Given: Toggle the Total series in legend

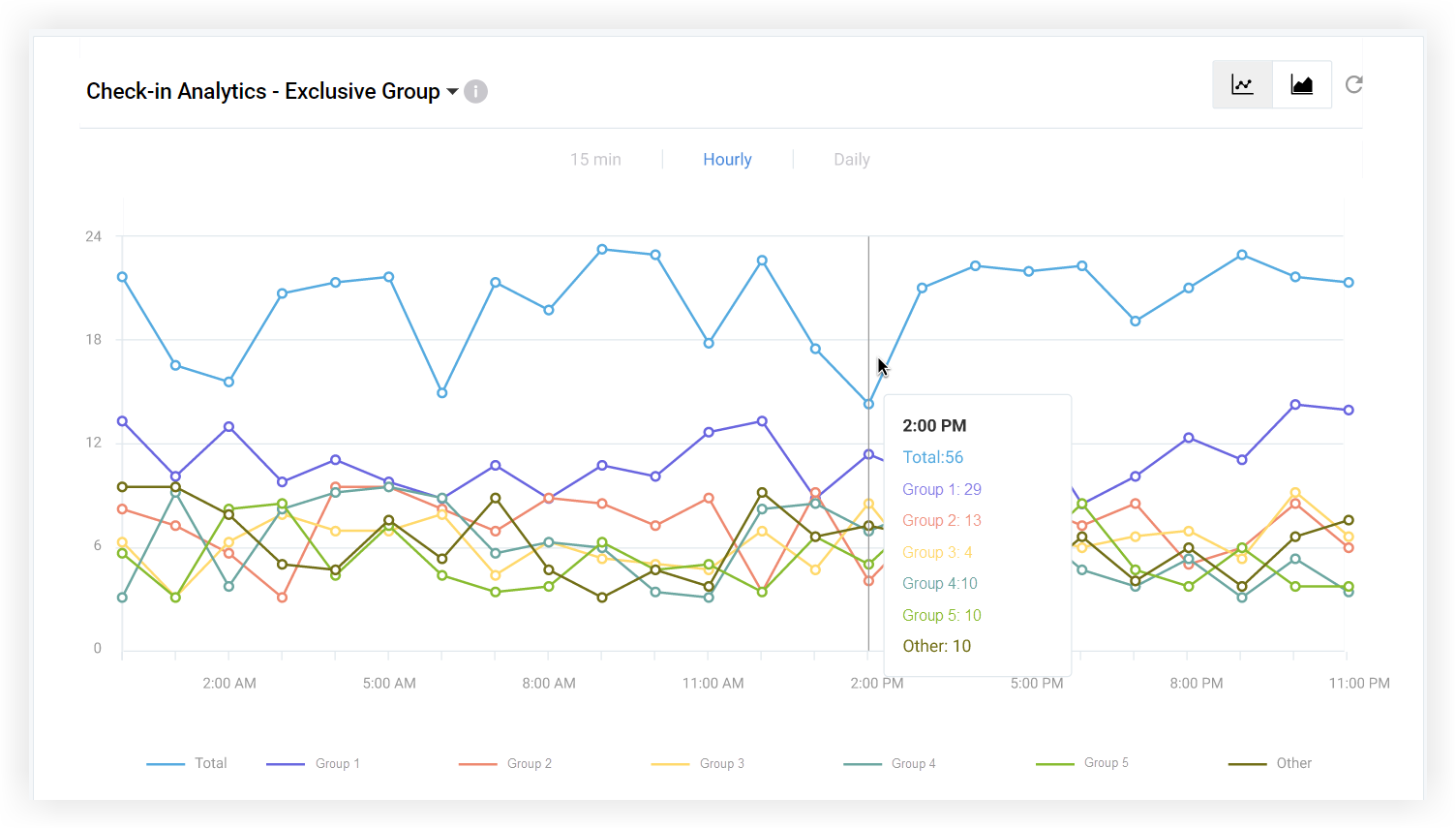Looking at the screenshot, I should pyautogui.click(x=187, y=763).
